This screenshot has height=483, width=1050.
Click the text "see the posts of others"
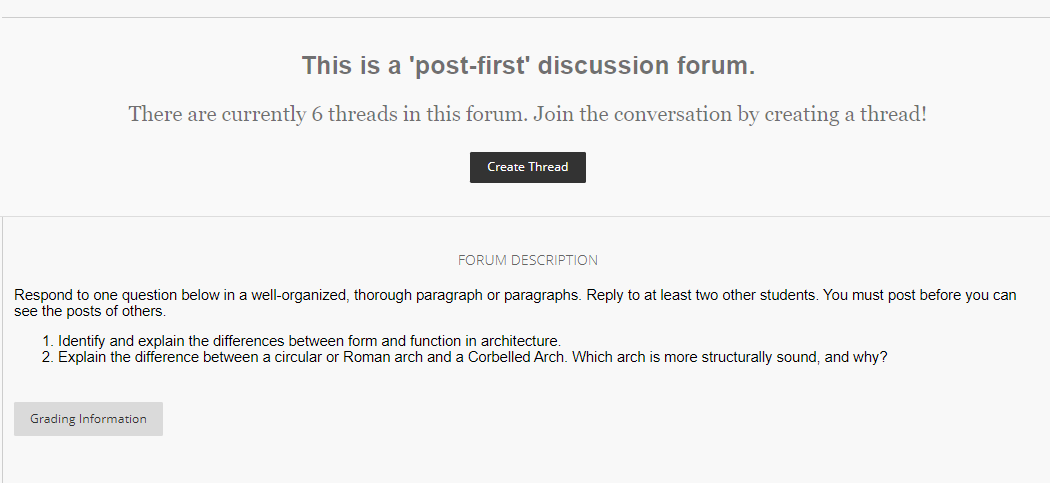pyautogui.click(x=88, y=312)
